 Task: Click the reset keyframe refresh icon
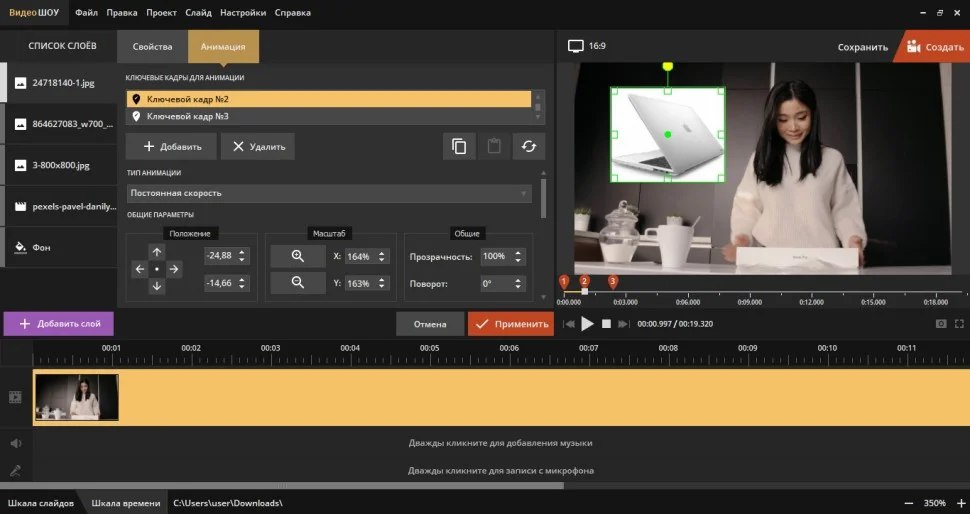tap(529, 146)
